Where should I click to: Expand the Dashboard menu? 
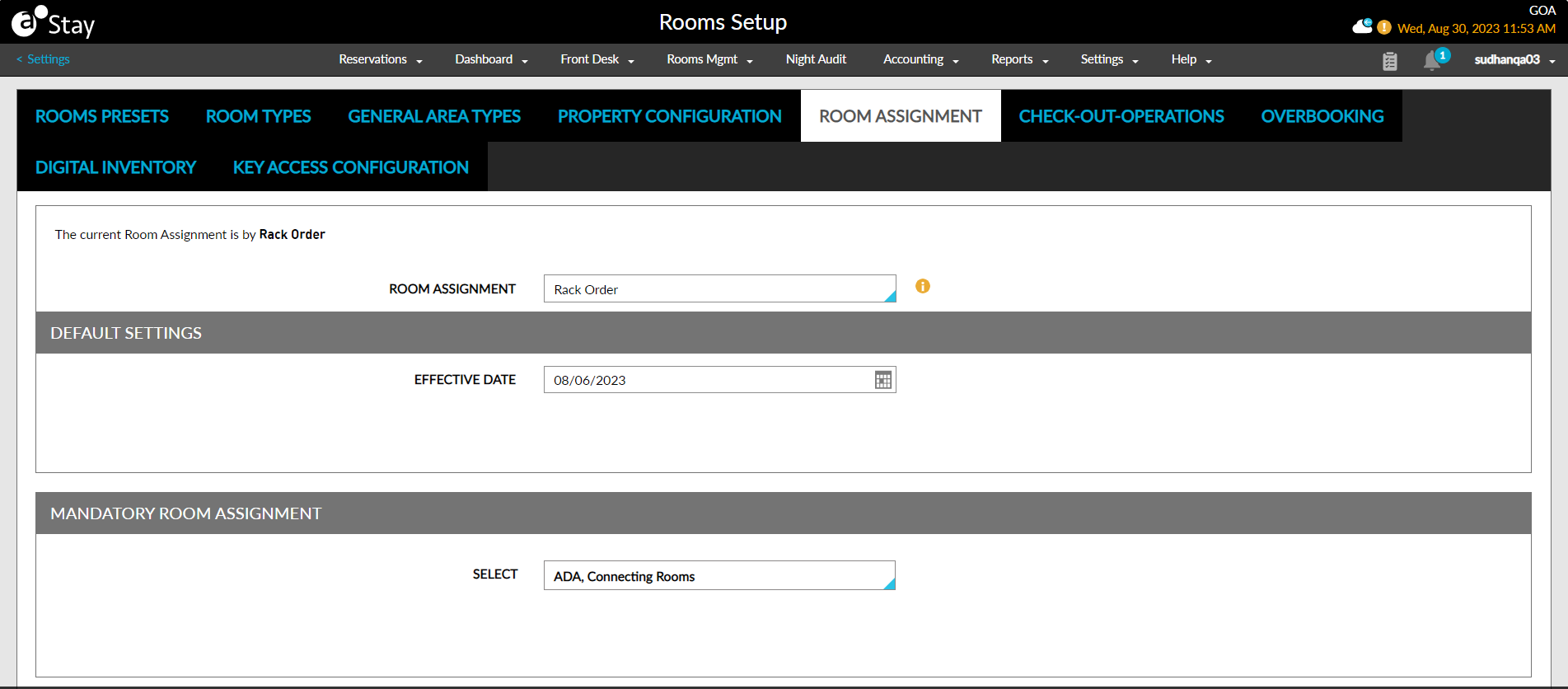[x=491, y=59]
